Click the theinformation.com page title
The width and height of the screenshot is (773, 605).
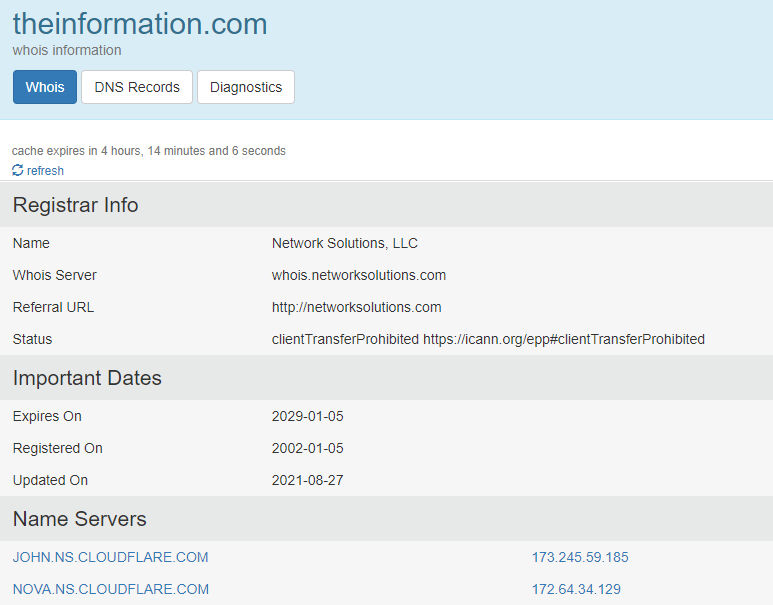[x=140, y=23]
